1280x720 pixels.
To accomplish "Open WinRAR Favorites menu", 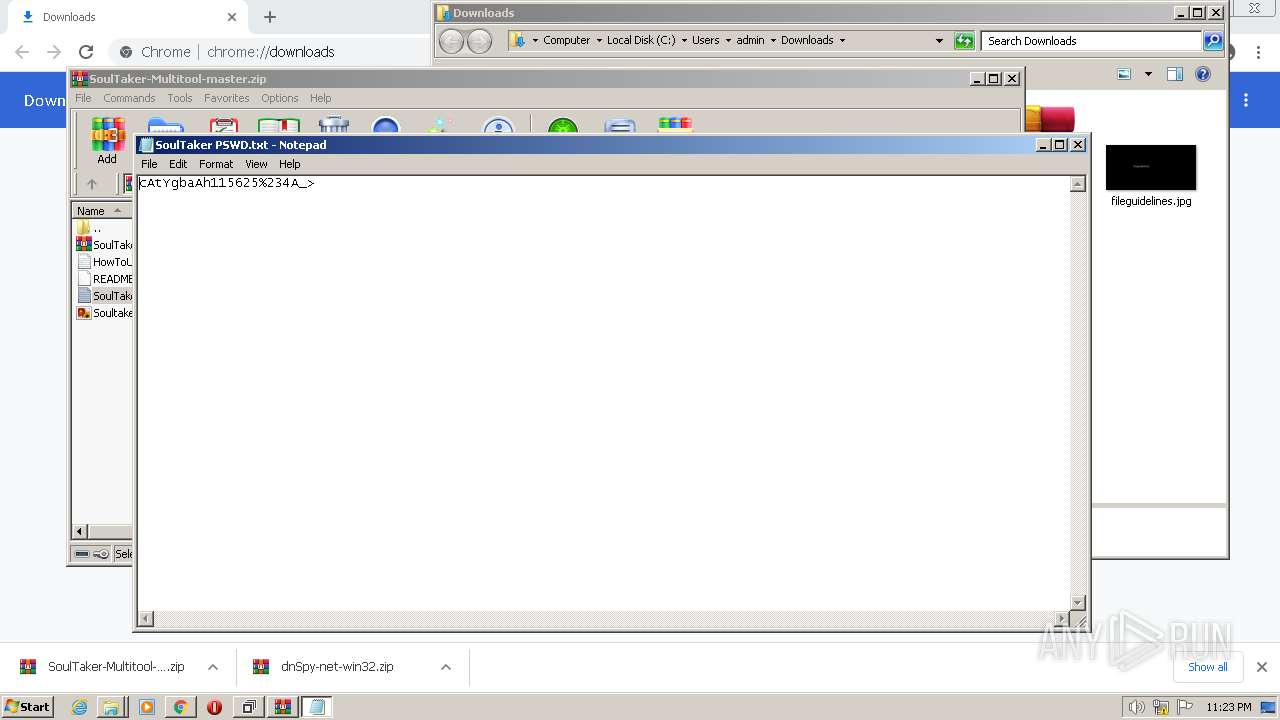I will 227,98.
